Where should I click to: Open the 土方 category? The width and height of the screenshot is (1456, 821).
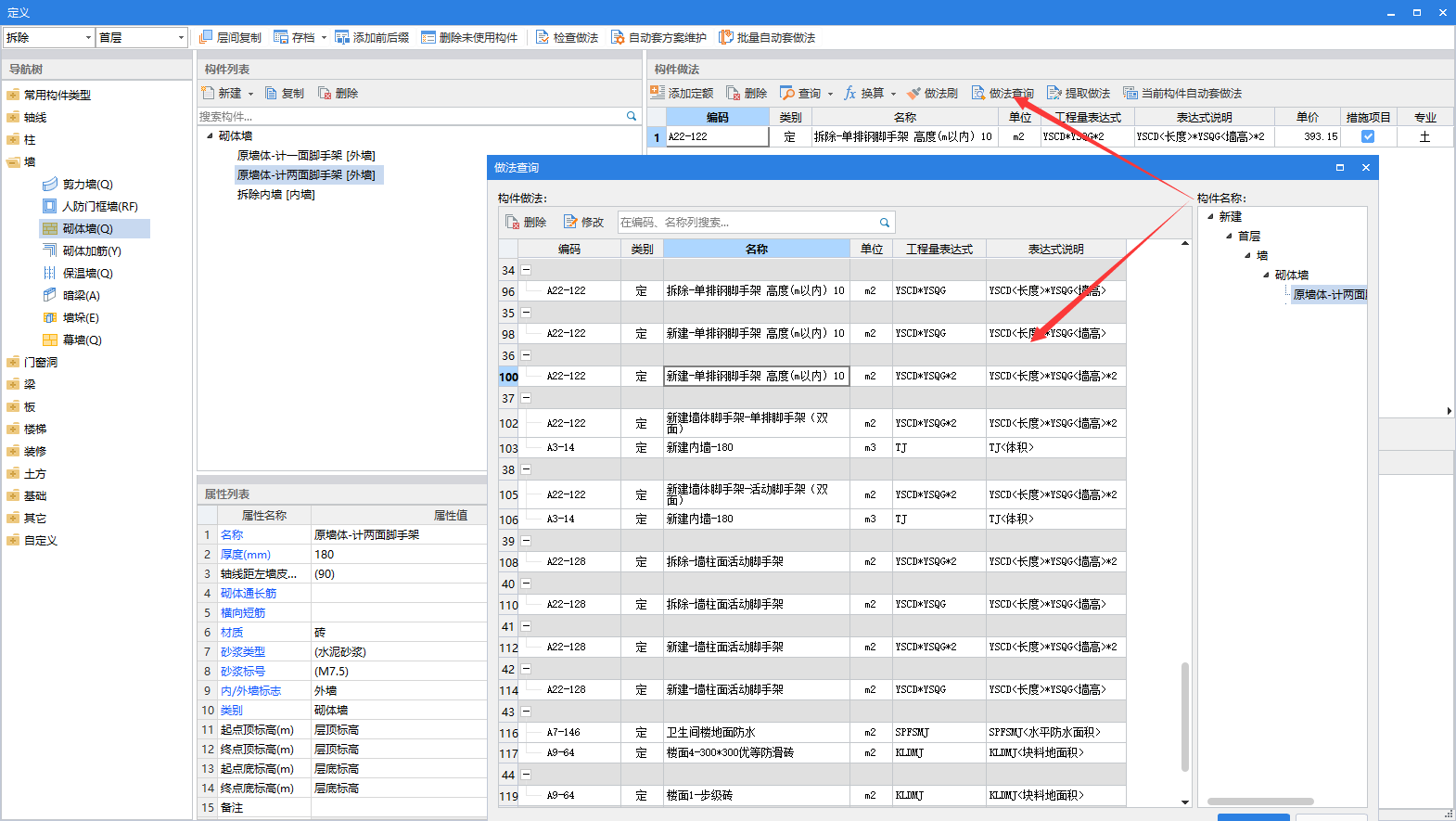pos(34,473)
